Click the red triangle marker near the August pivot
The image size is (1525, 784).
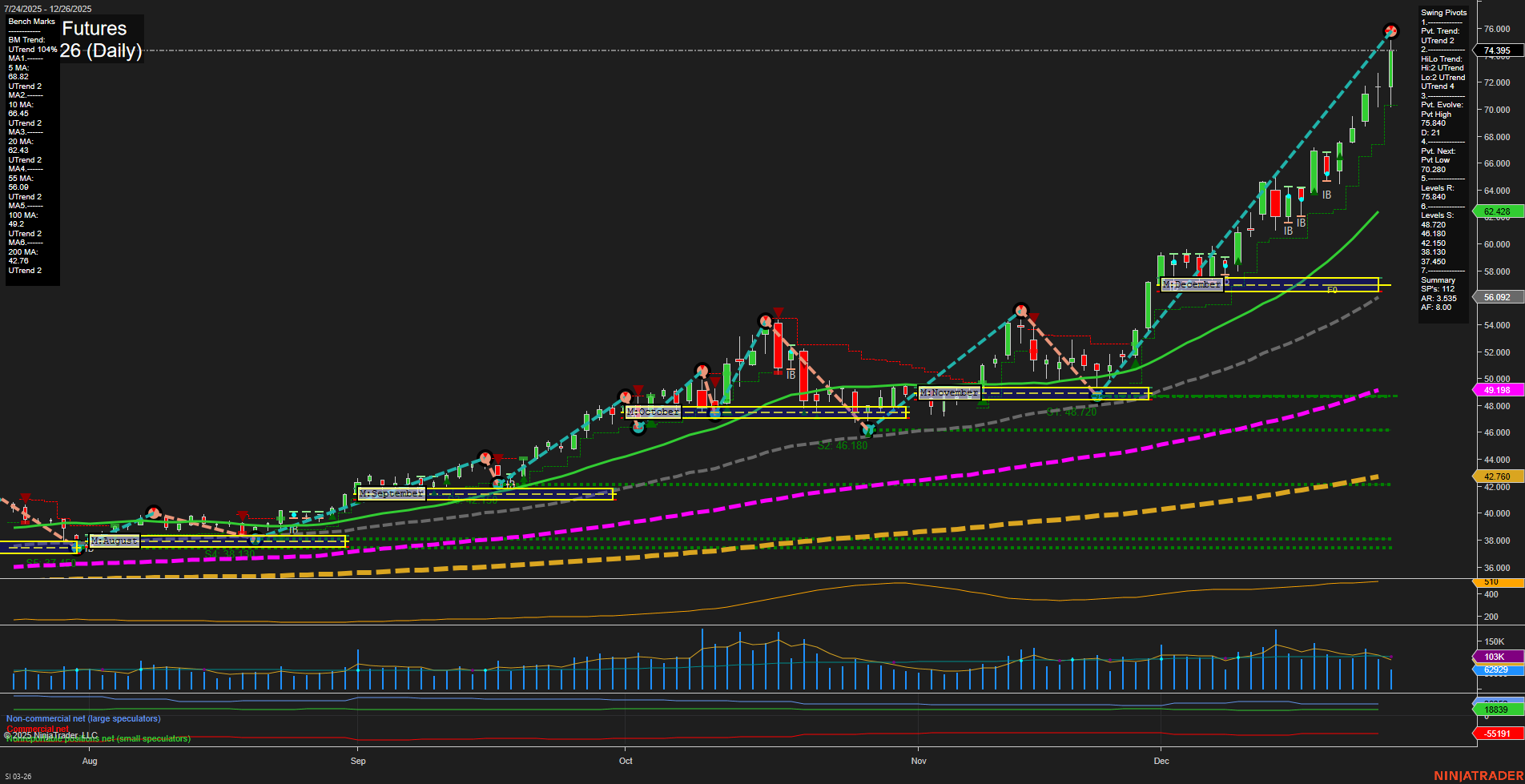(25, 497)
